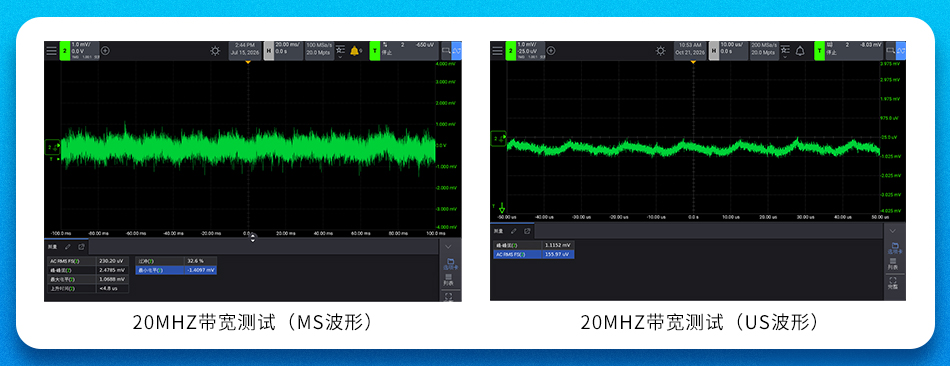Open channel 2 scale 1.0 mV/ 0.0 V setting
Viewport: 950px width, 366px height.
tap(85, 51)
